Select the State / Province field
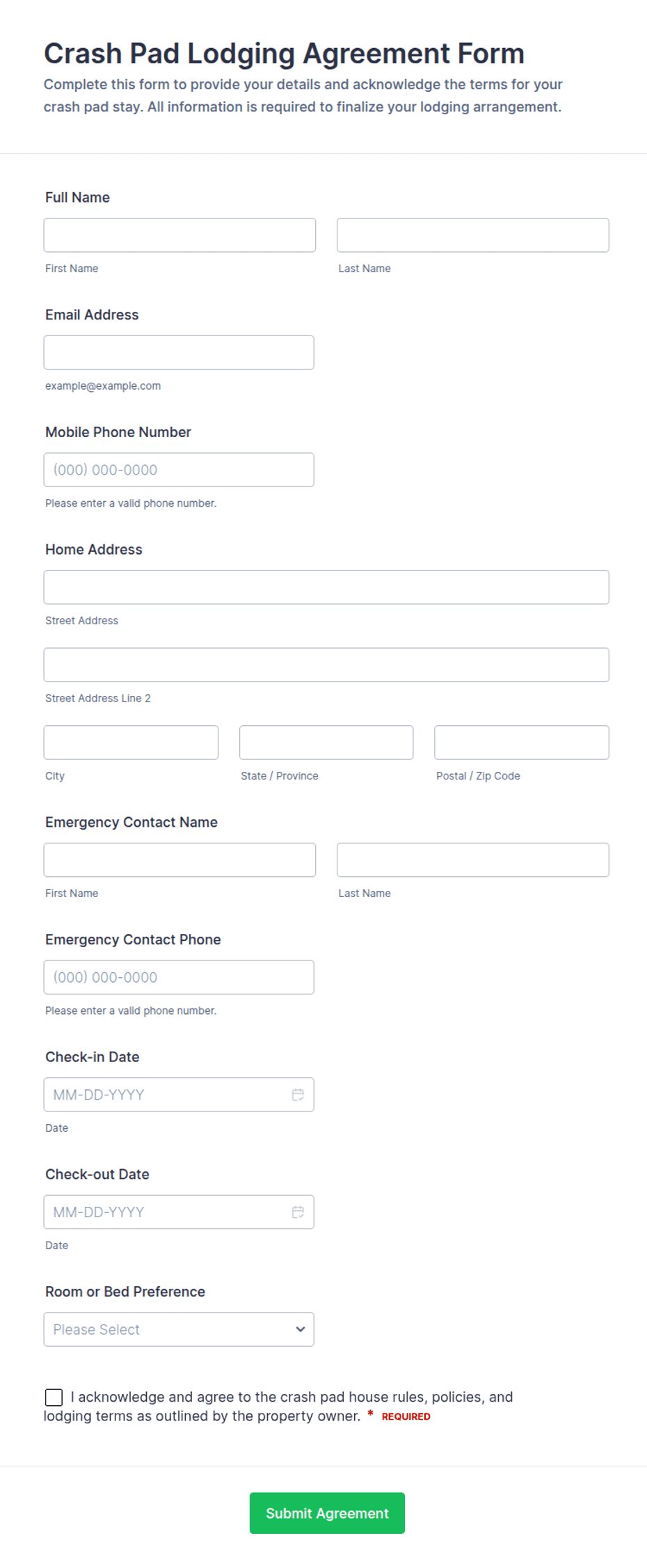The width and height of the screenshot is (647, 1568). (x=326, y=743)
